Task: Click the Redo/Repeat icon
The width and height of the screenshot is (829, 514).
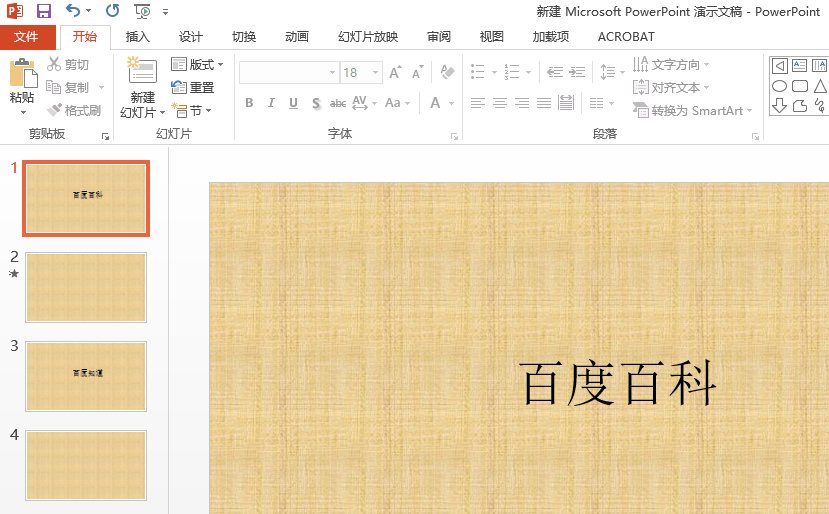Action: click(x=112, y=10)
